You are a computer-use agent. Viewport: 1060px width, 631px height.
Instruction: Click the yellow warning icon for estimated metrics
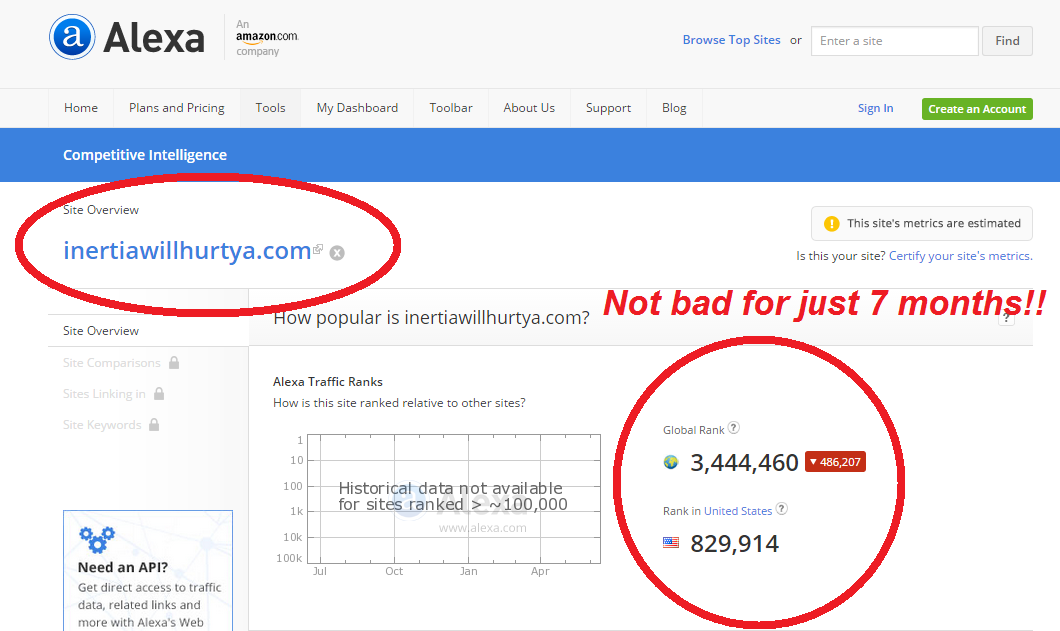[832, 224]
